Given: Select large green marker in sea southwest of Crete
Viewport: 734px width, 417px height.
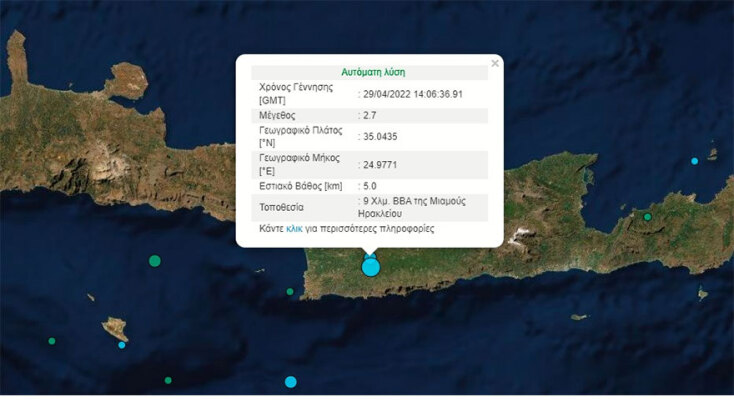Looking at the screenshot, I should tap(155, 261).
